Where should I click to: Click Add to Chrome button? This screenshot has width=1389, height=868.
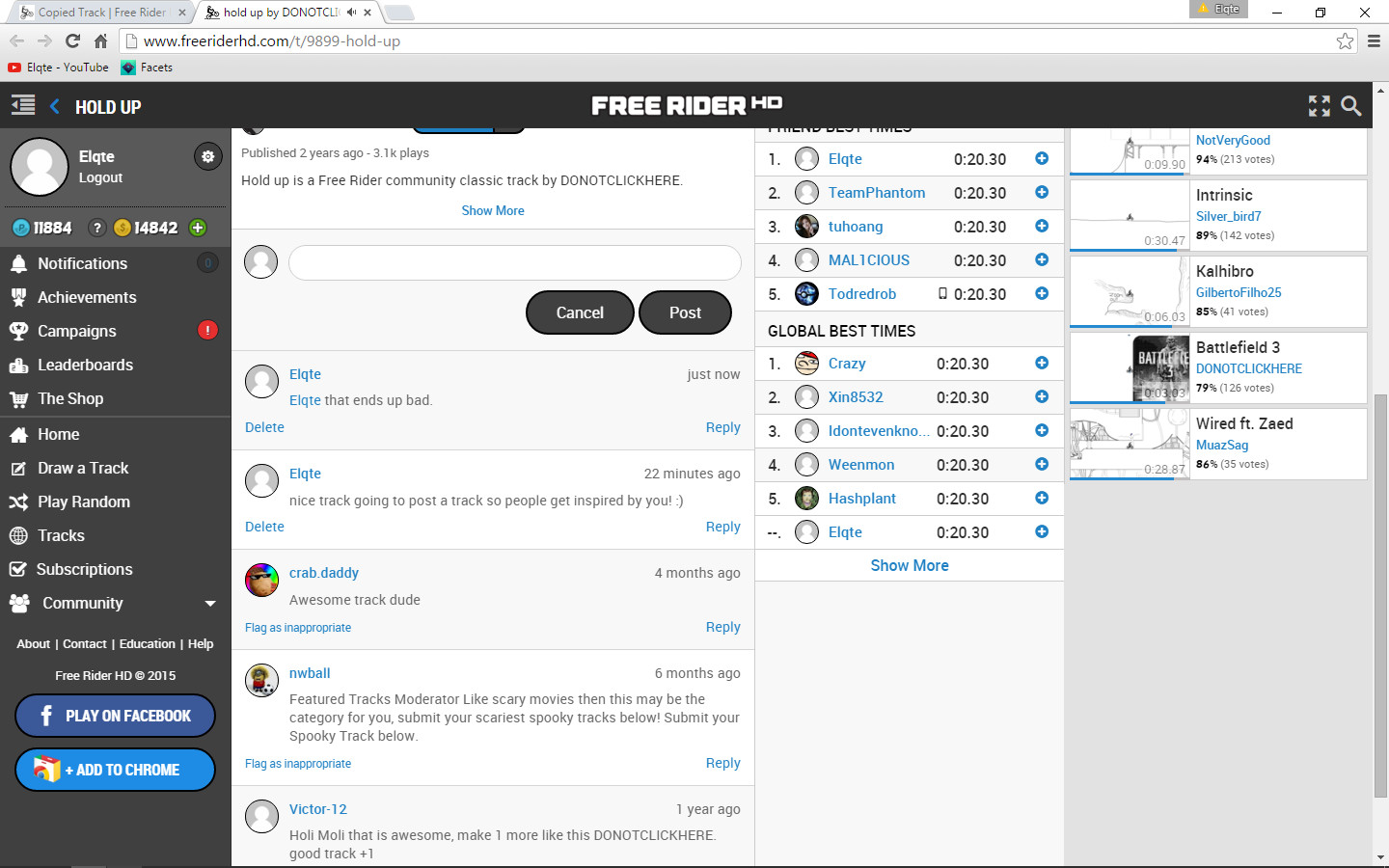coord(115,770)
